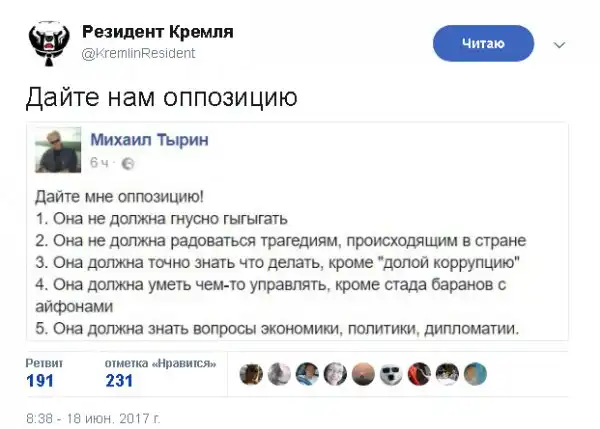Click the Читаю follow button

483,43
